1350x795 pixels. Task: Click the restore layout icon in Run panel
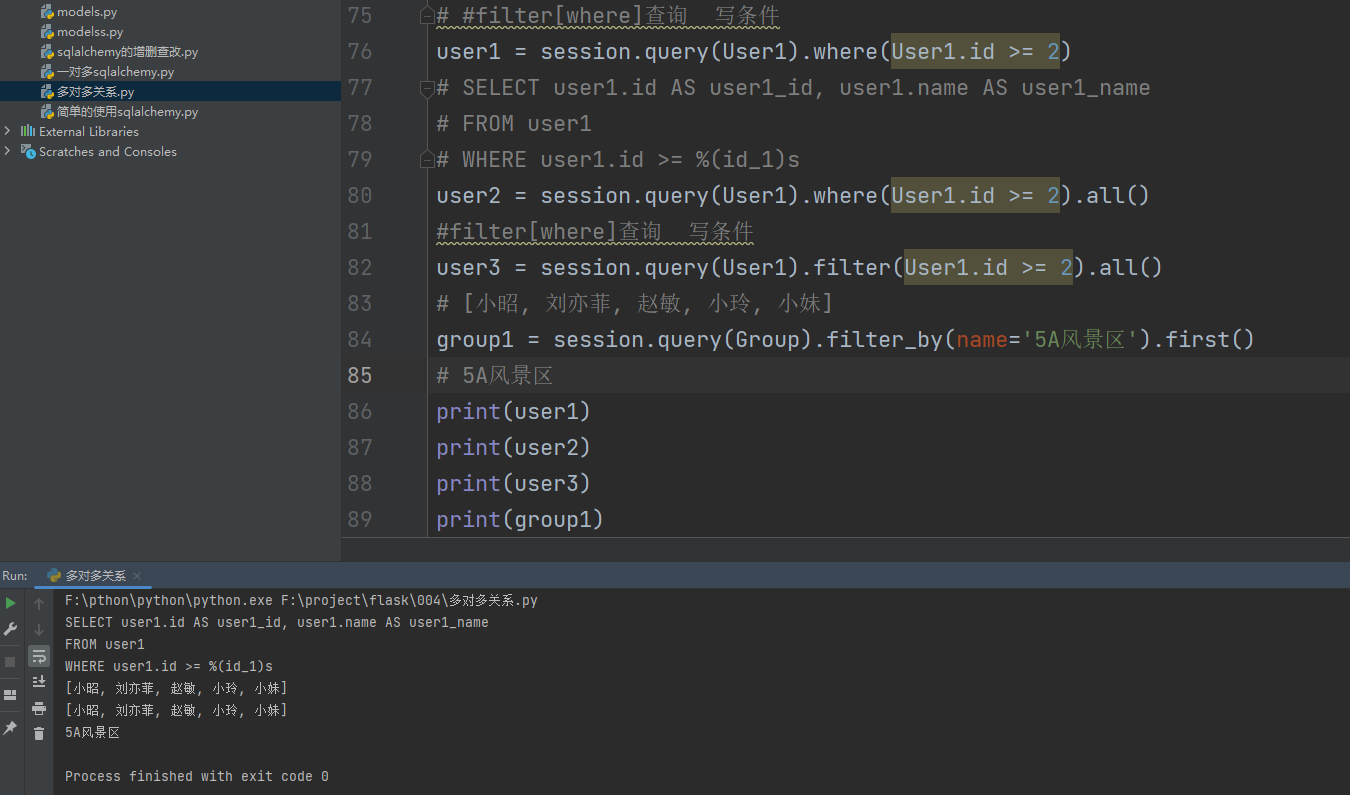coord(11,695)
